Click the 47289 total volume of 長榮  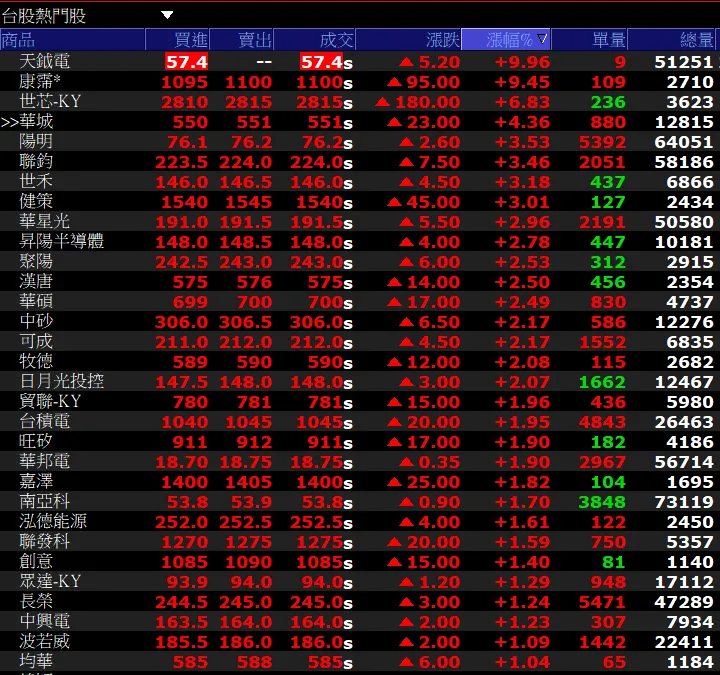[684, 602]
